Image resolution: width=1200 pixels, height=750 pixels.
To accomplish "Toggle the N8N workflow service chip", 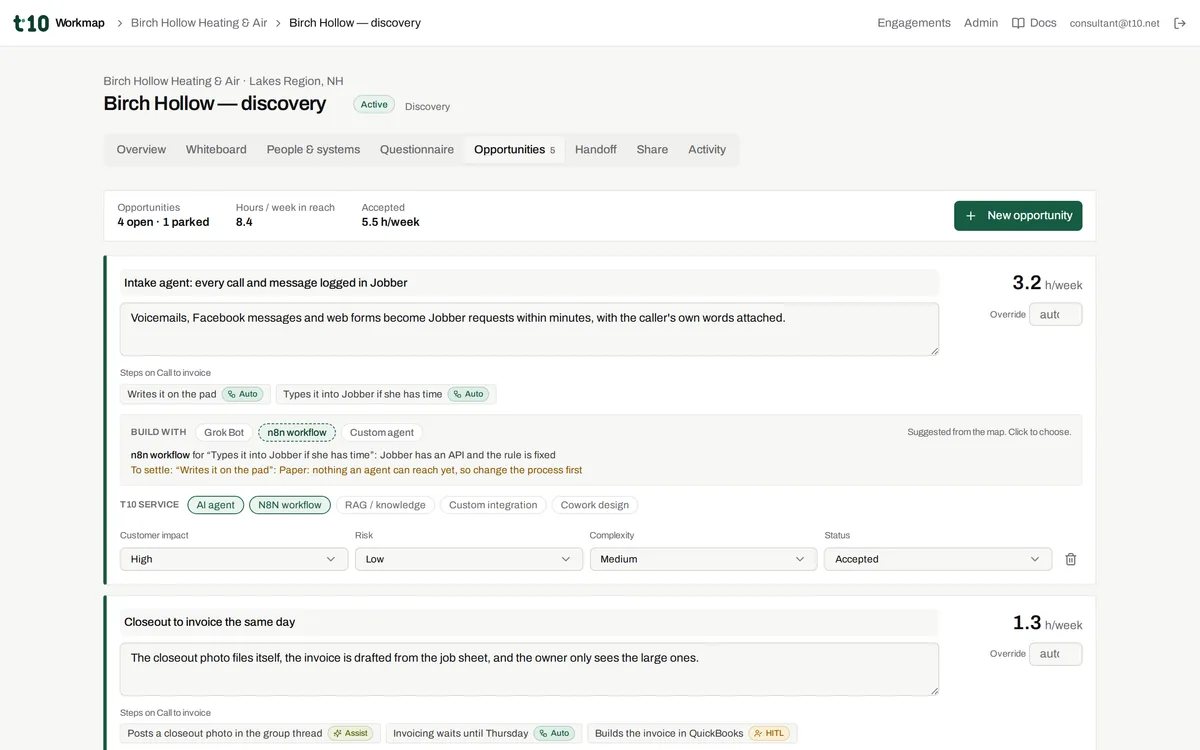I will click(290, 505).
